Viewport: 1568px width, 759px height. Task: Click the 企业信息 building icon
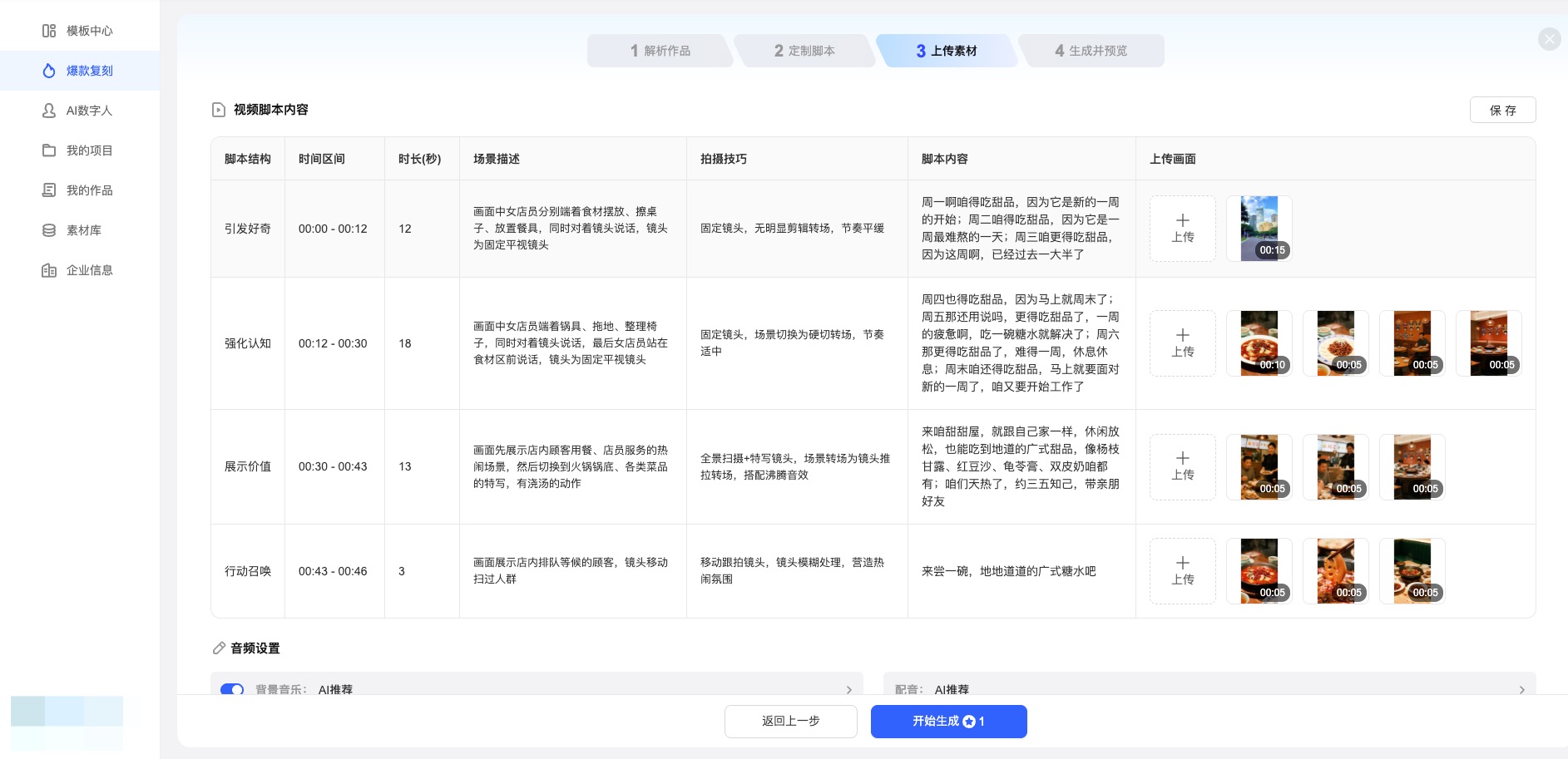[x=49, y=270]
